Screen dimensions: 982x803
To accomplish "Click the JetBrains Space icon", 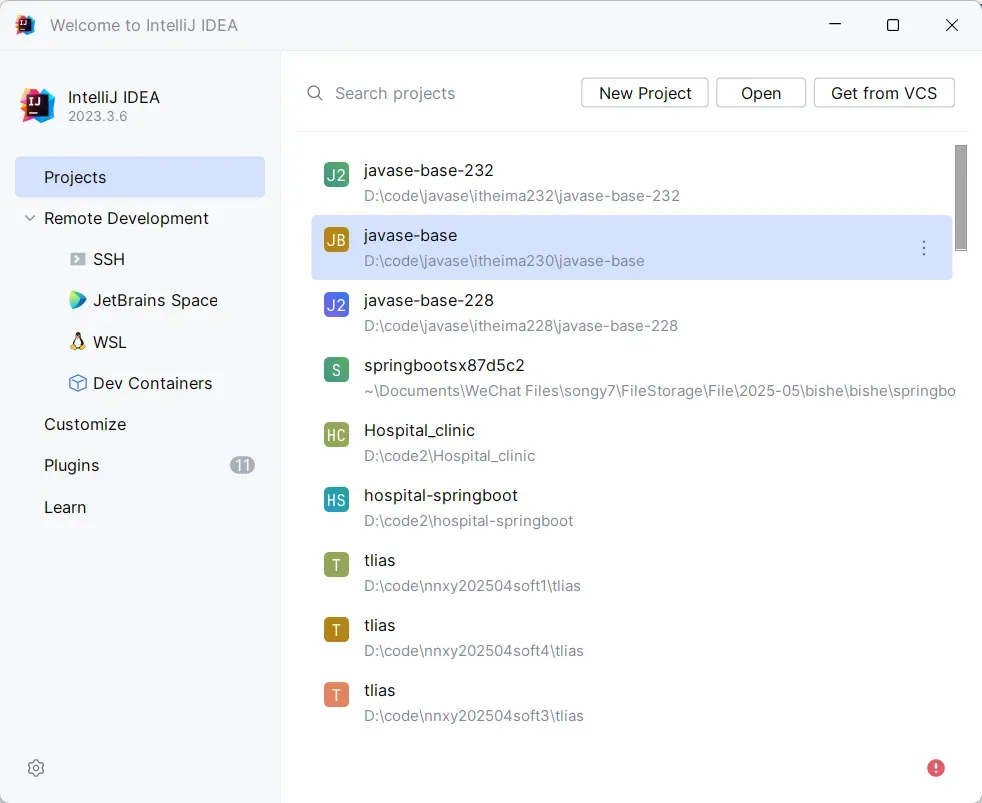I will point(77,300).
